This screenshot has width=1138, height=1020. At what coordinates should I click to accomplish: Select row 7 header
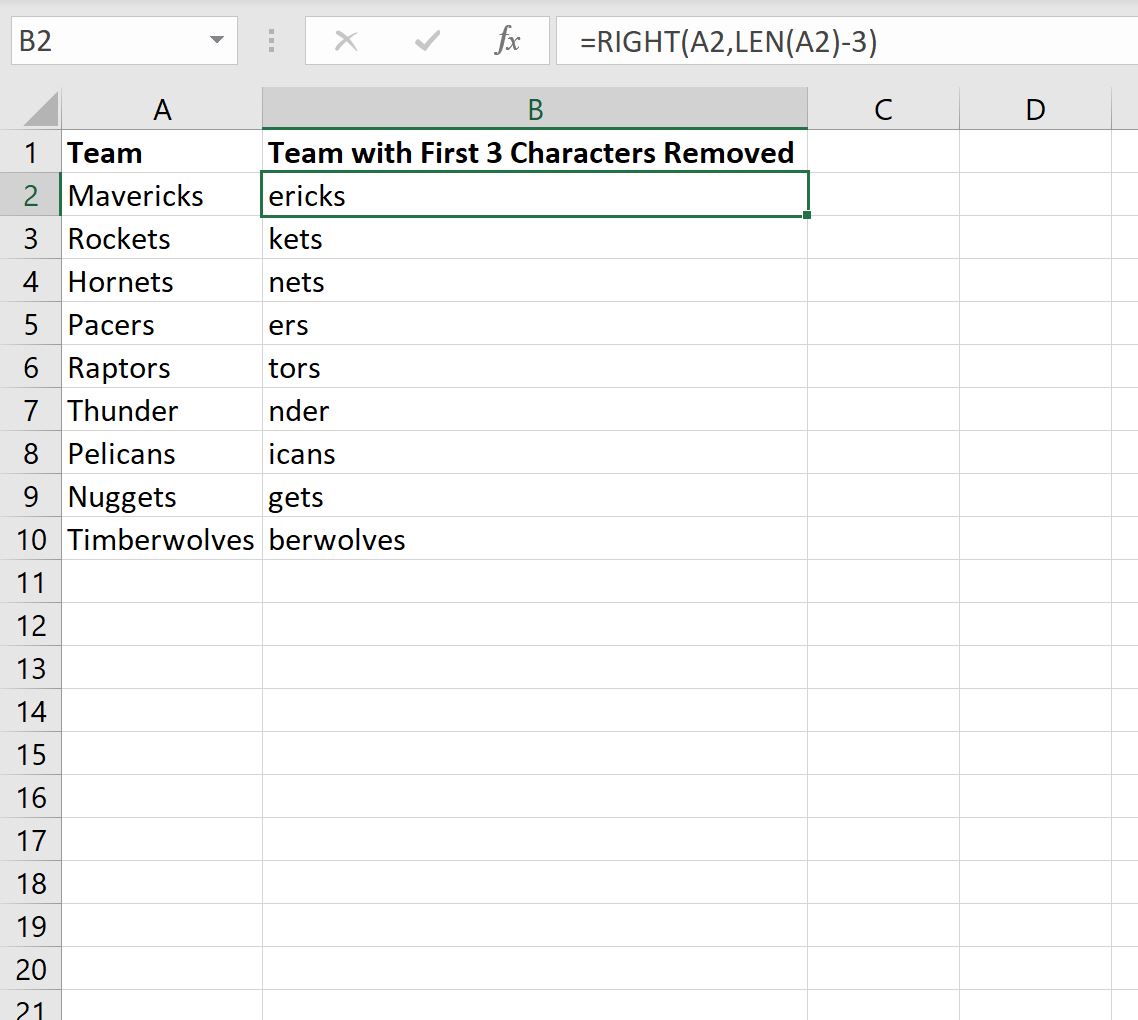30,410
